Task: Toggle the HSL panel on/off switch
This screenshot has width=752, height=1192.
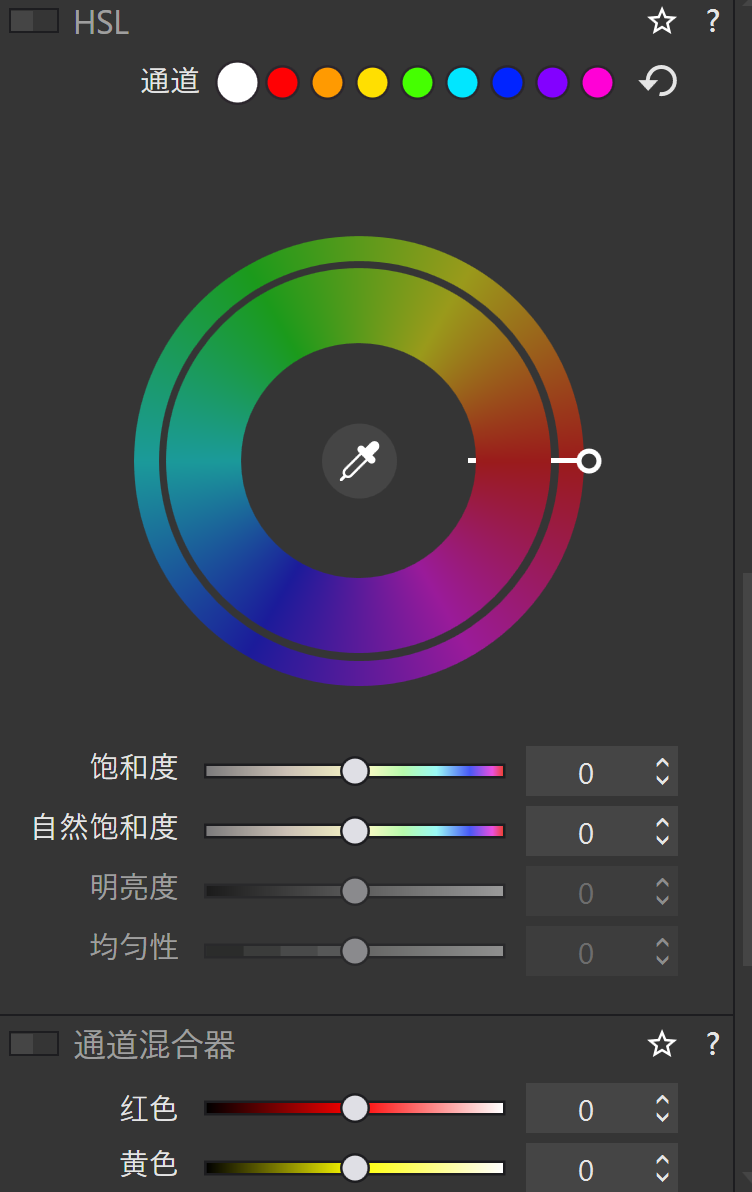Action: tap(33, 21)
